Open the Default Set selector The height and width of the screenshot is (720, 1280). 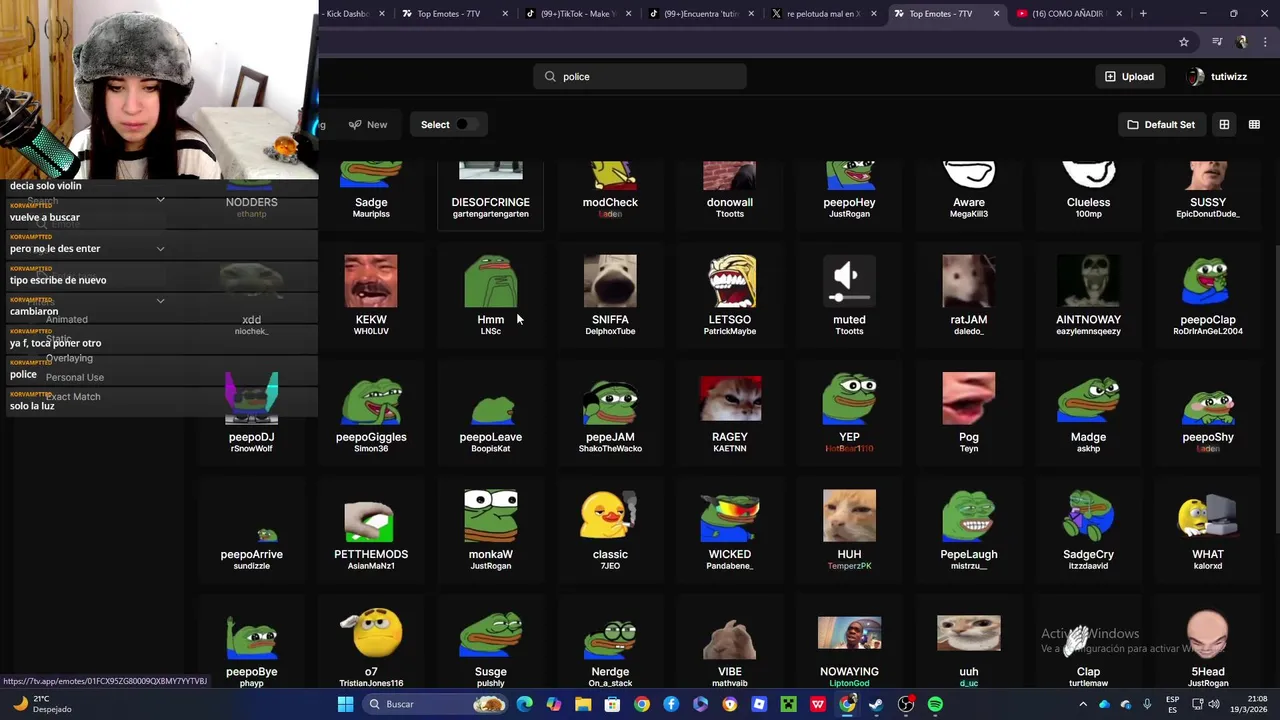point(1161,124)
